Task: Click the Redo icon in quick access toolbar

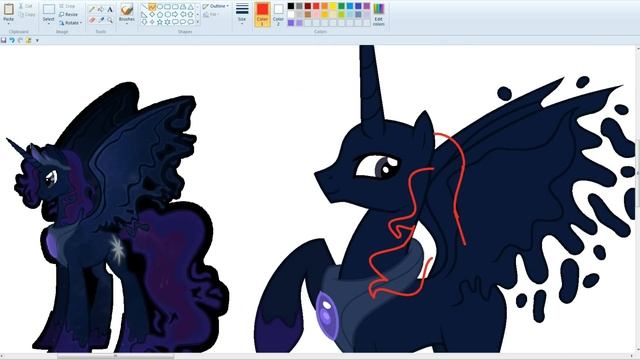Action: tap(20, 40)
